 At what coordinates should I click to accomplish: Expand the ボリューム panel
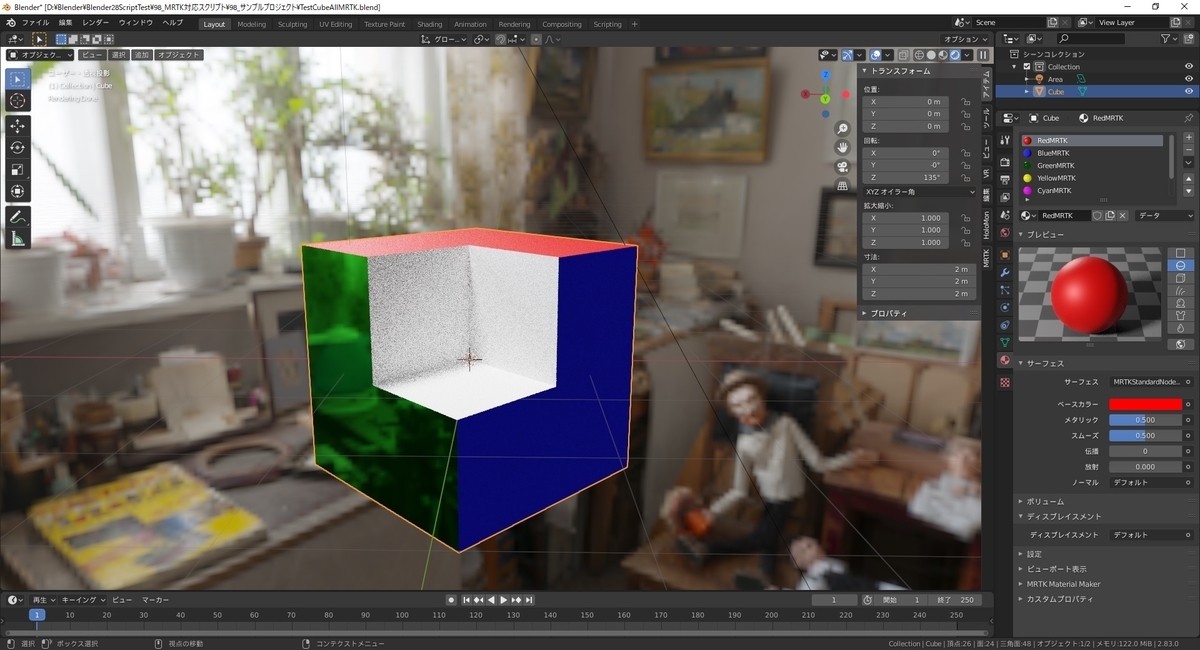pyautogui.click(x=1045, y=501)
